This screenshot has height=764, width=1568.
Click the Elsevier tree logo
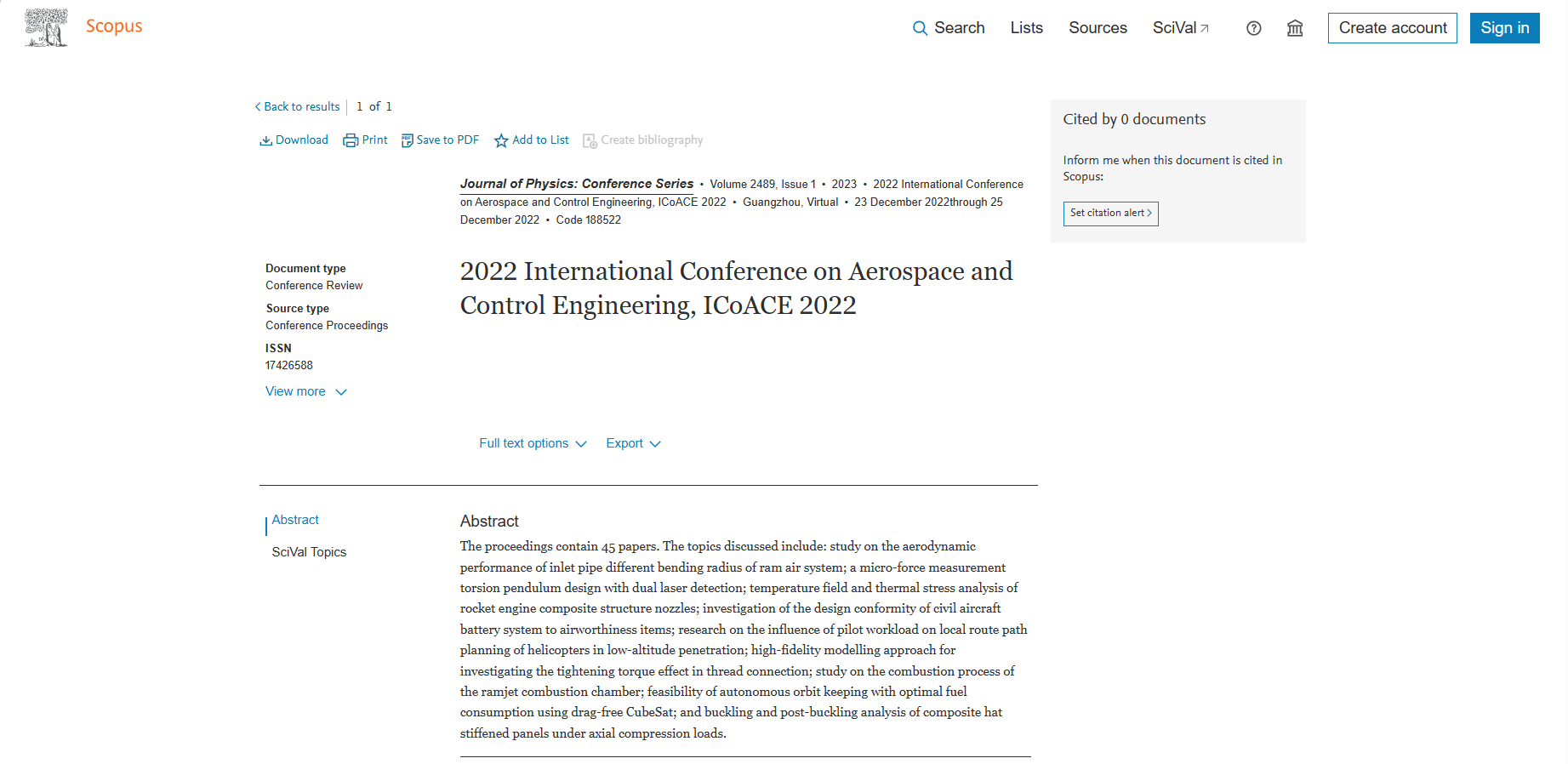46,27
